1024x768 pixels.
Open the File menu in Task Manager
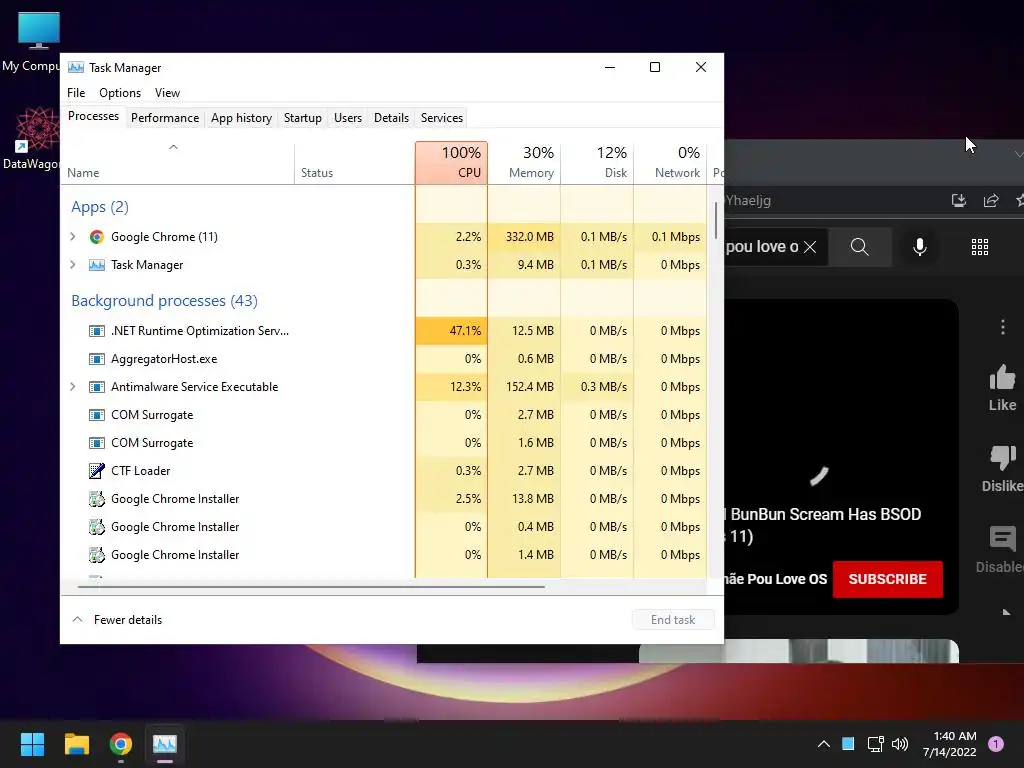(76, 93)
